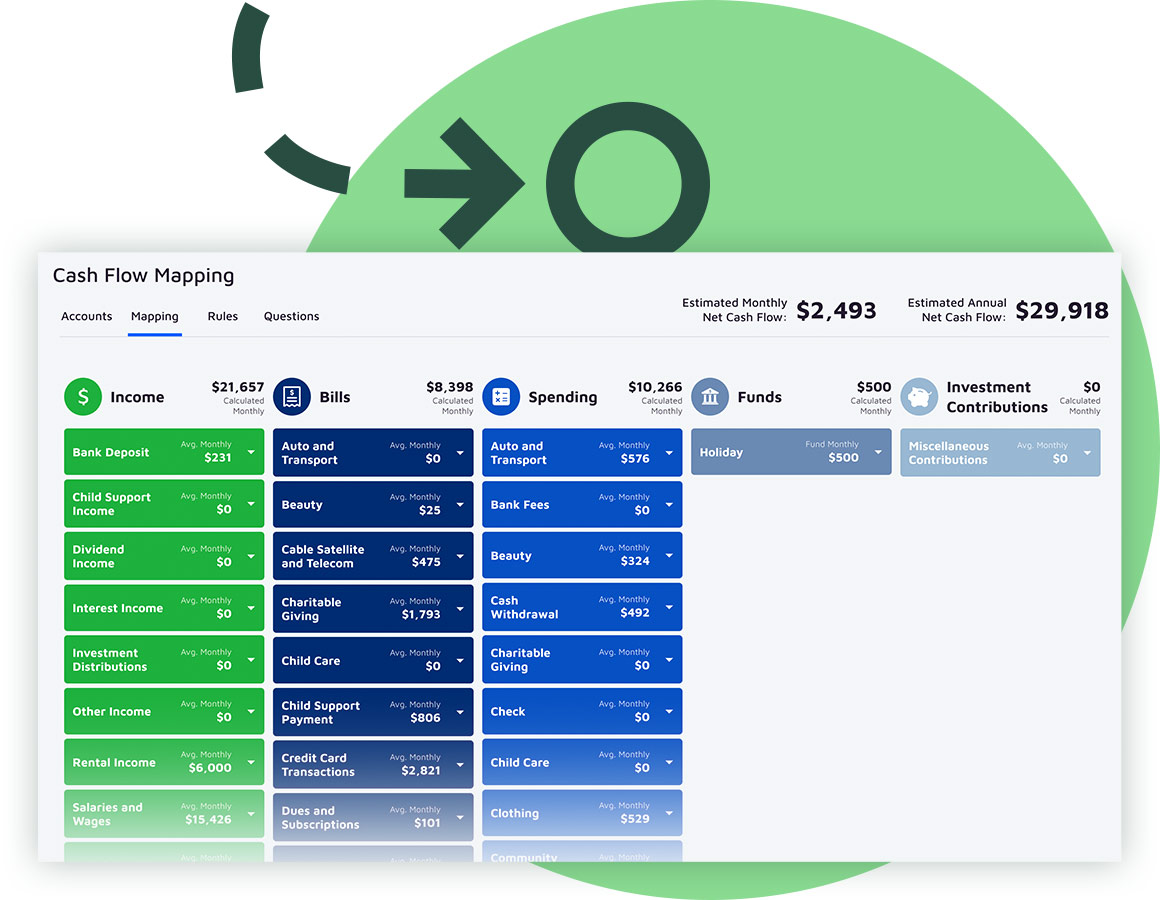Screen dimensions: 1160x900
Task: Expand the Other Income dropdown arrow
Action: pos(252,711)
